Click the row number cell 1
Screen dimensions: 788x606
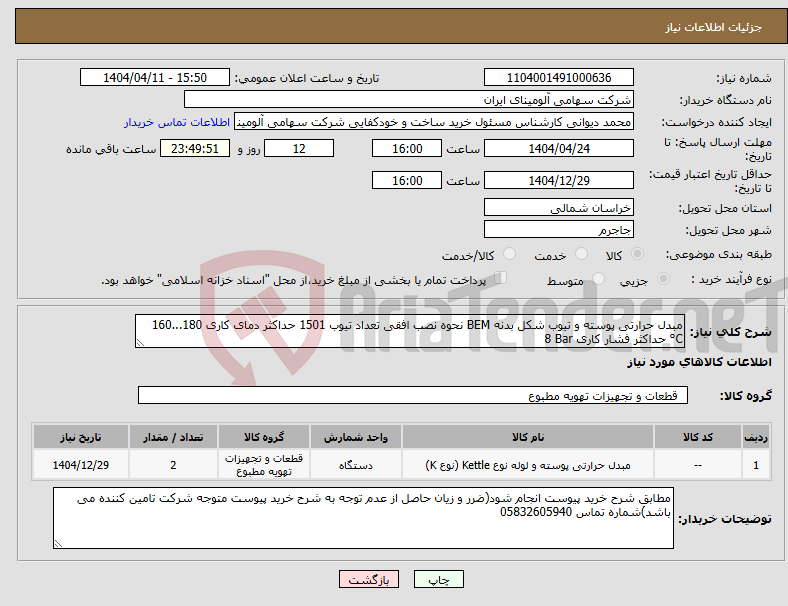click(756, 465)
